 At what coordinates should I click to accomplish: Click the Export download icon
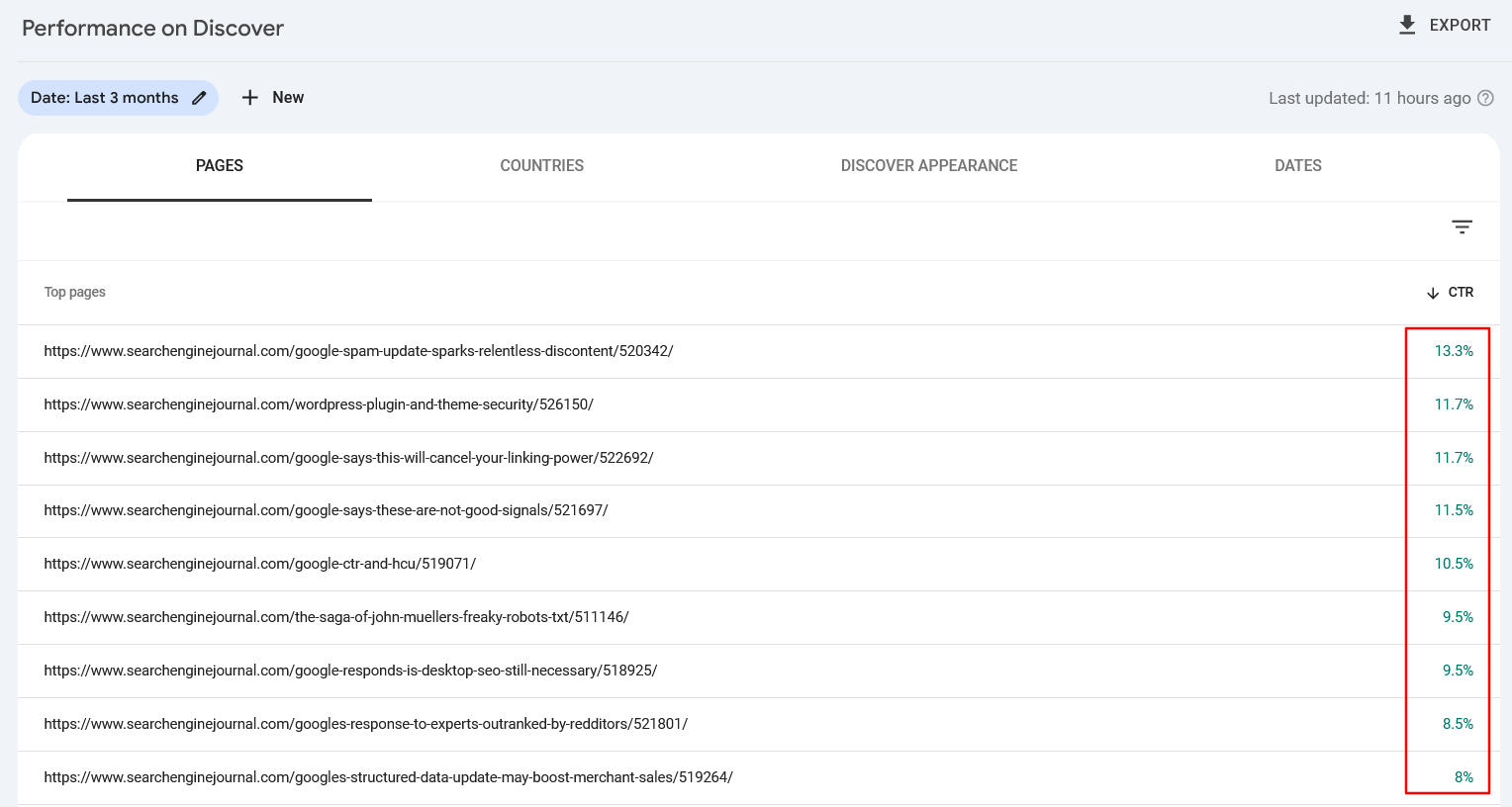[1406, 26]
